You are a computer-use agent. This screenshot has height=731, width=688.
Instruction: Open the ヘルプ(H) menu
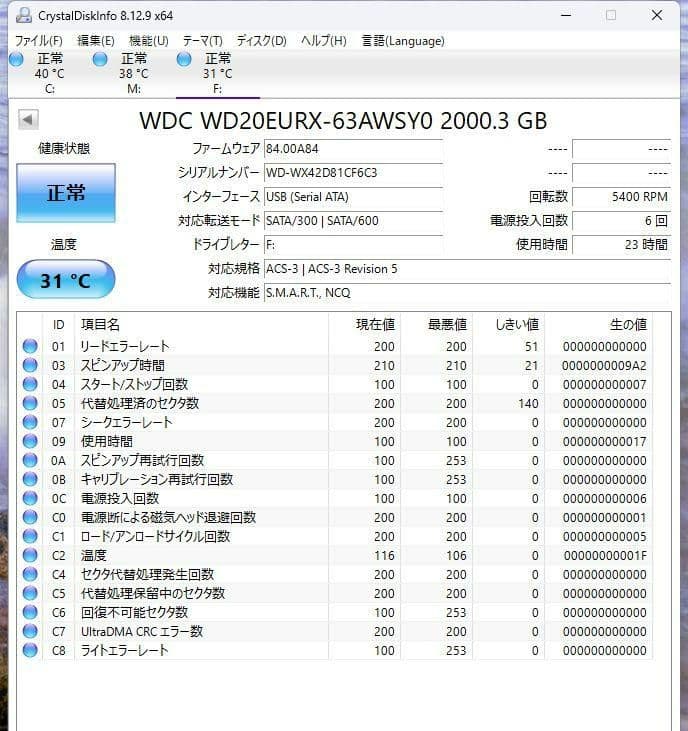click(324, 41)
